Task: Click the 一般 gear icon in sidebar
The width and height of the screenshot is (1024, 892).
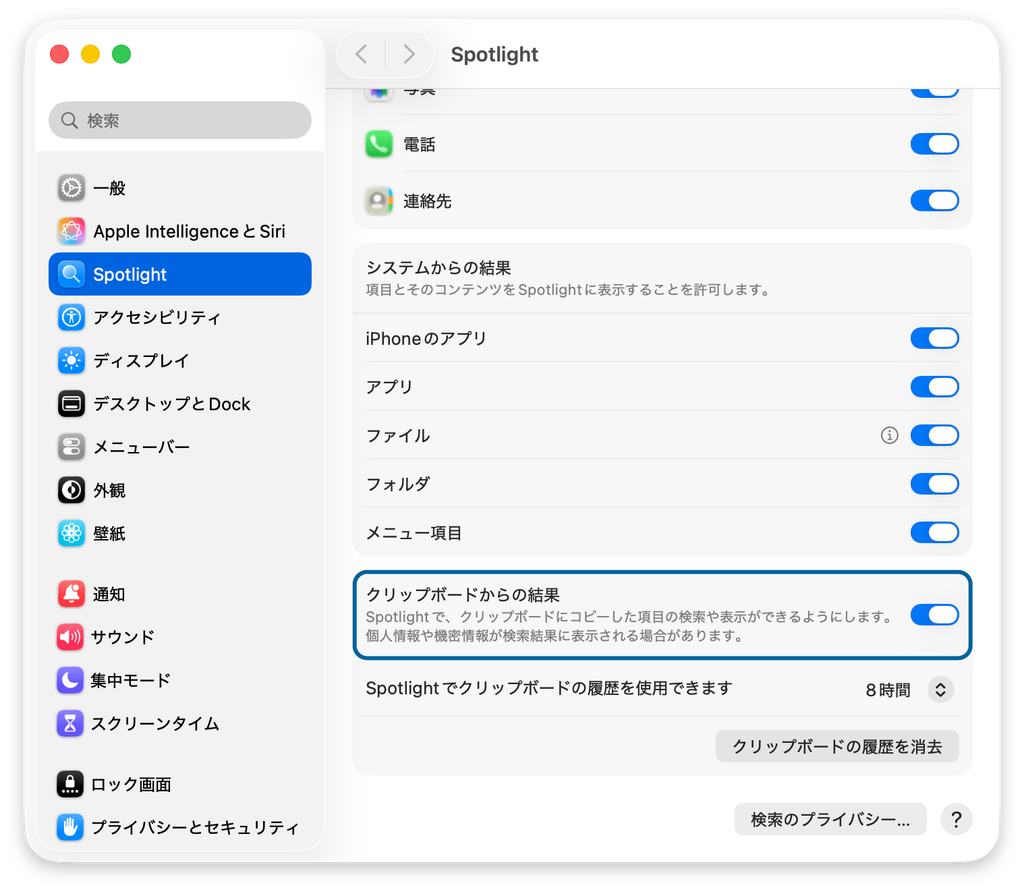Action: 71,188
